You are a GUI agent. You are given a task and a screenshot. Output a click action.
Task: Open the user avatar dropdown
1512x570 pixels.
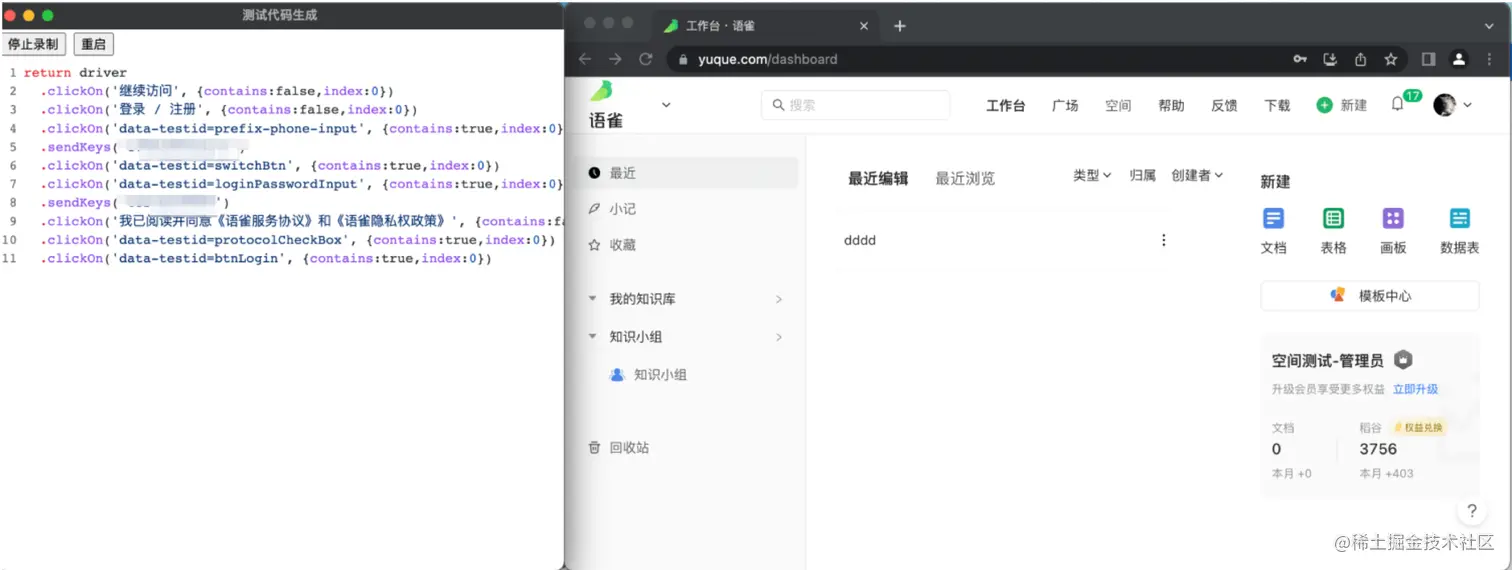coord(1453,105)
